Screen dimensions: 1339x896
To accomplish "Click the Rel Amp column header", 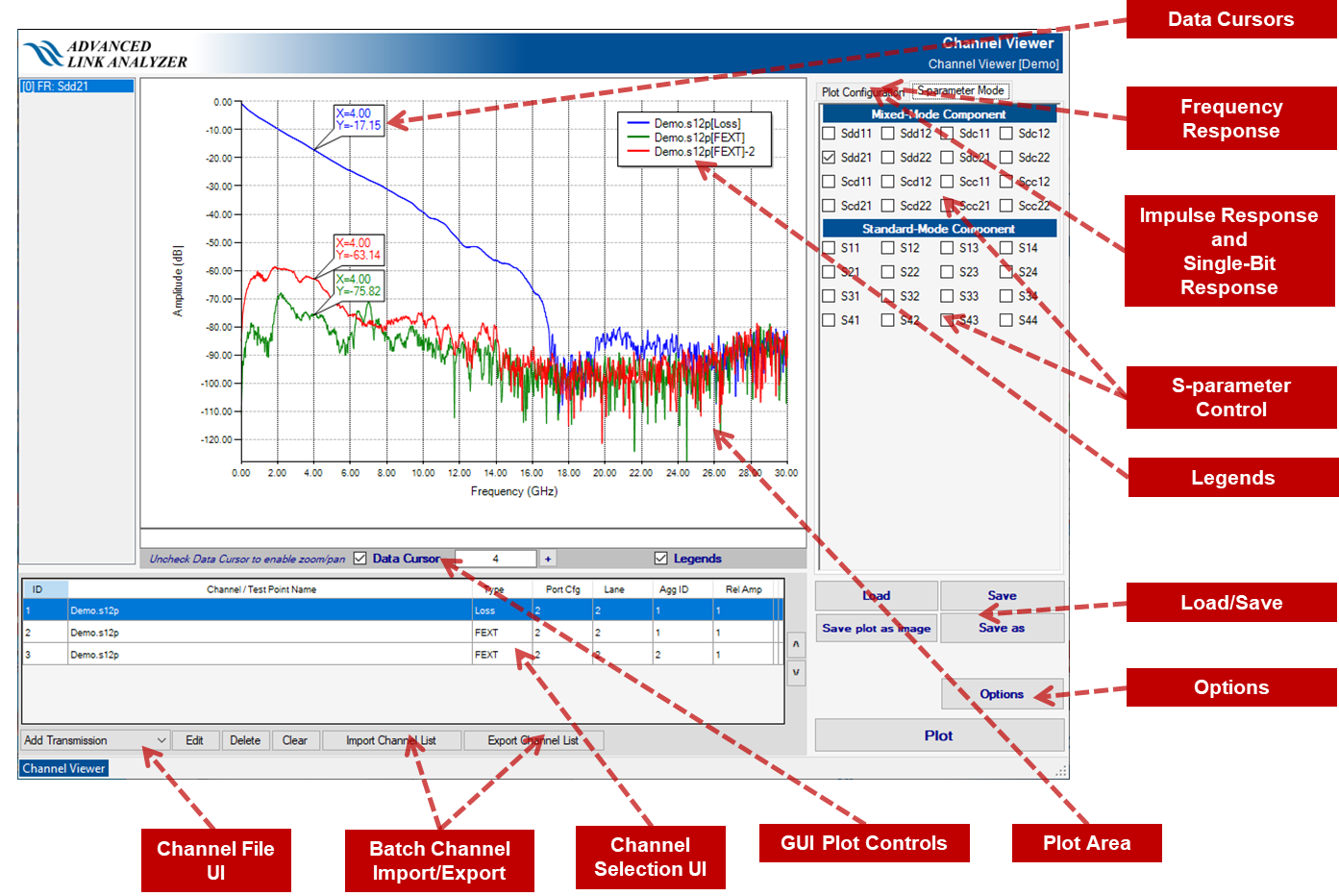I will tap(744, 589).
